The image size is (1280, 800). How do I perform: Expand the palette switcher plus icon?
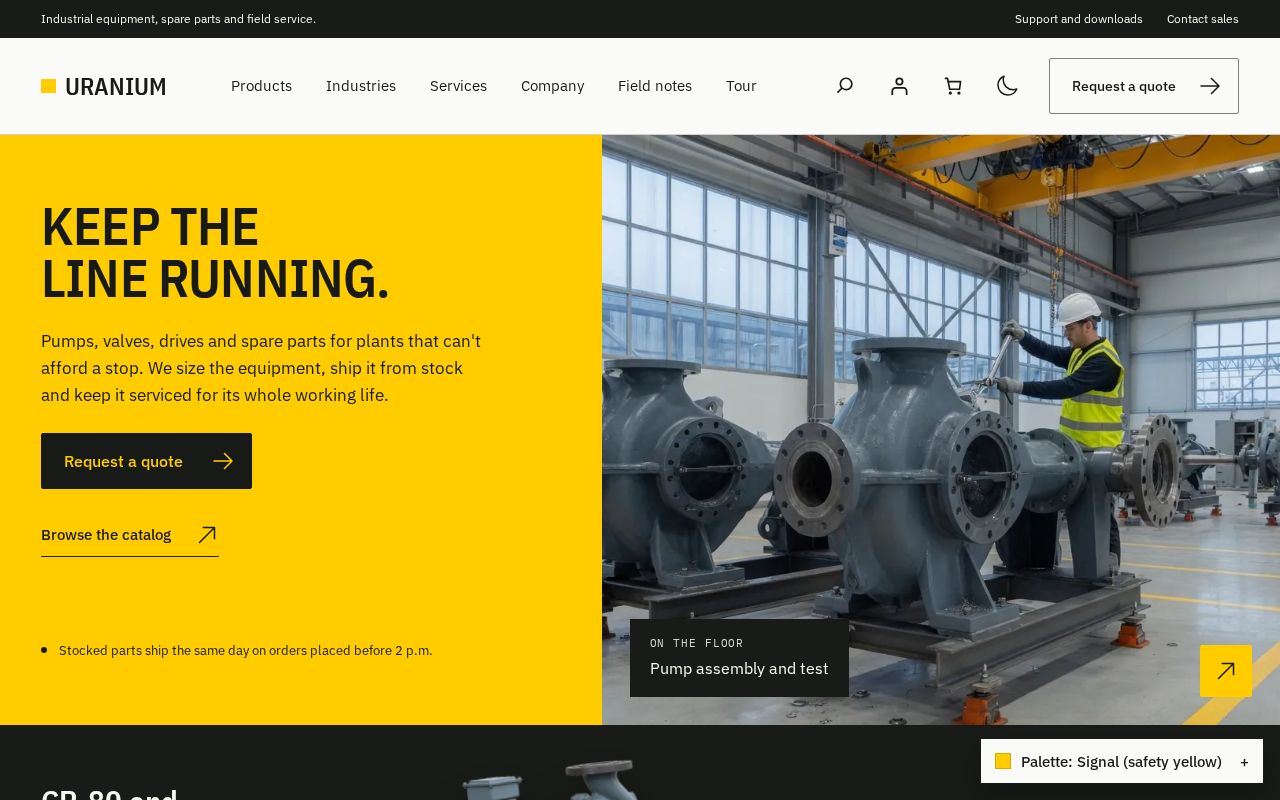[1244, 762]
